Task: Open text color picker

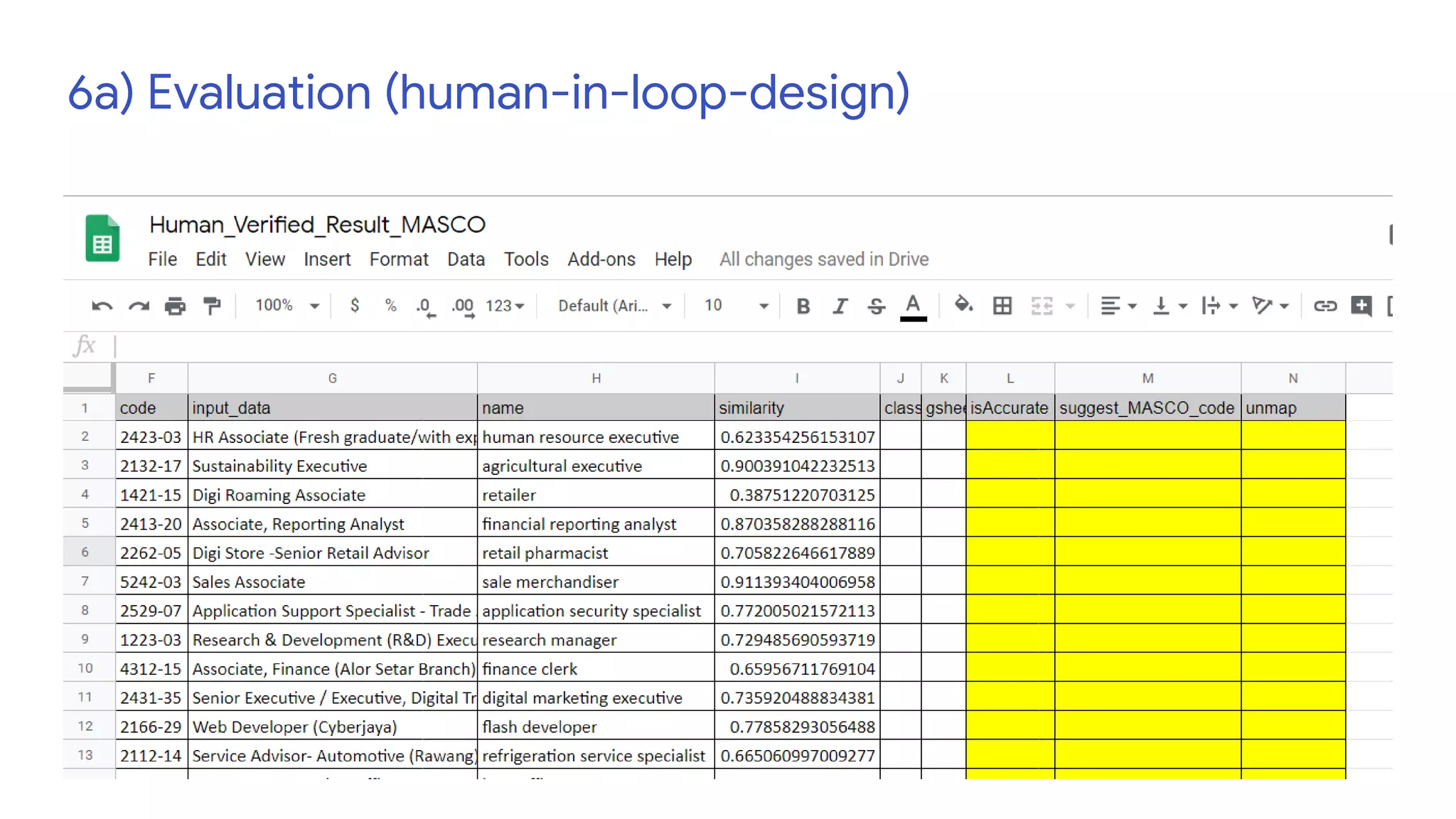Action: coord(914,307)
